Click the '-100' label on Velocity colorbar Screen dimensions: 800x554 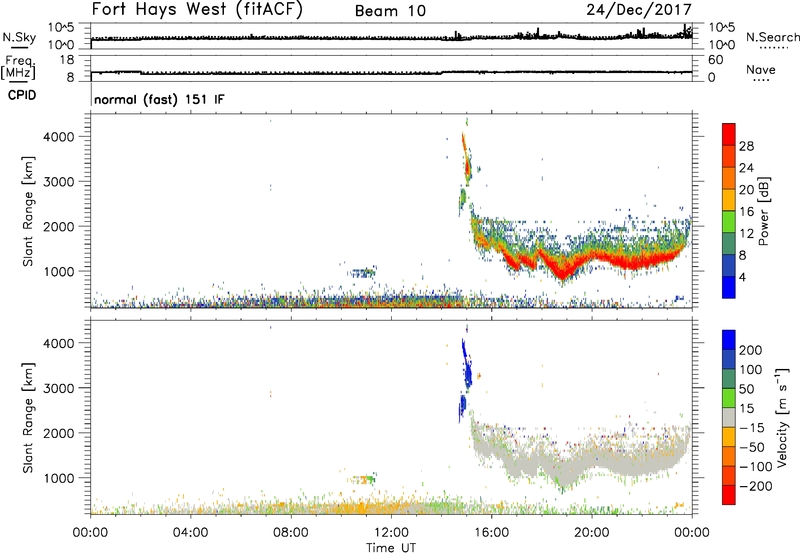(x=756, y=466)
